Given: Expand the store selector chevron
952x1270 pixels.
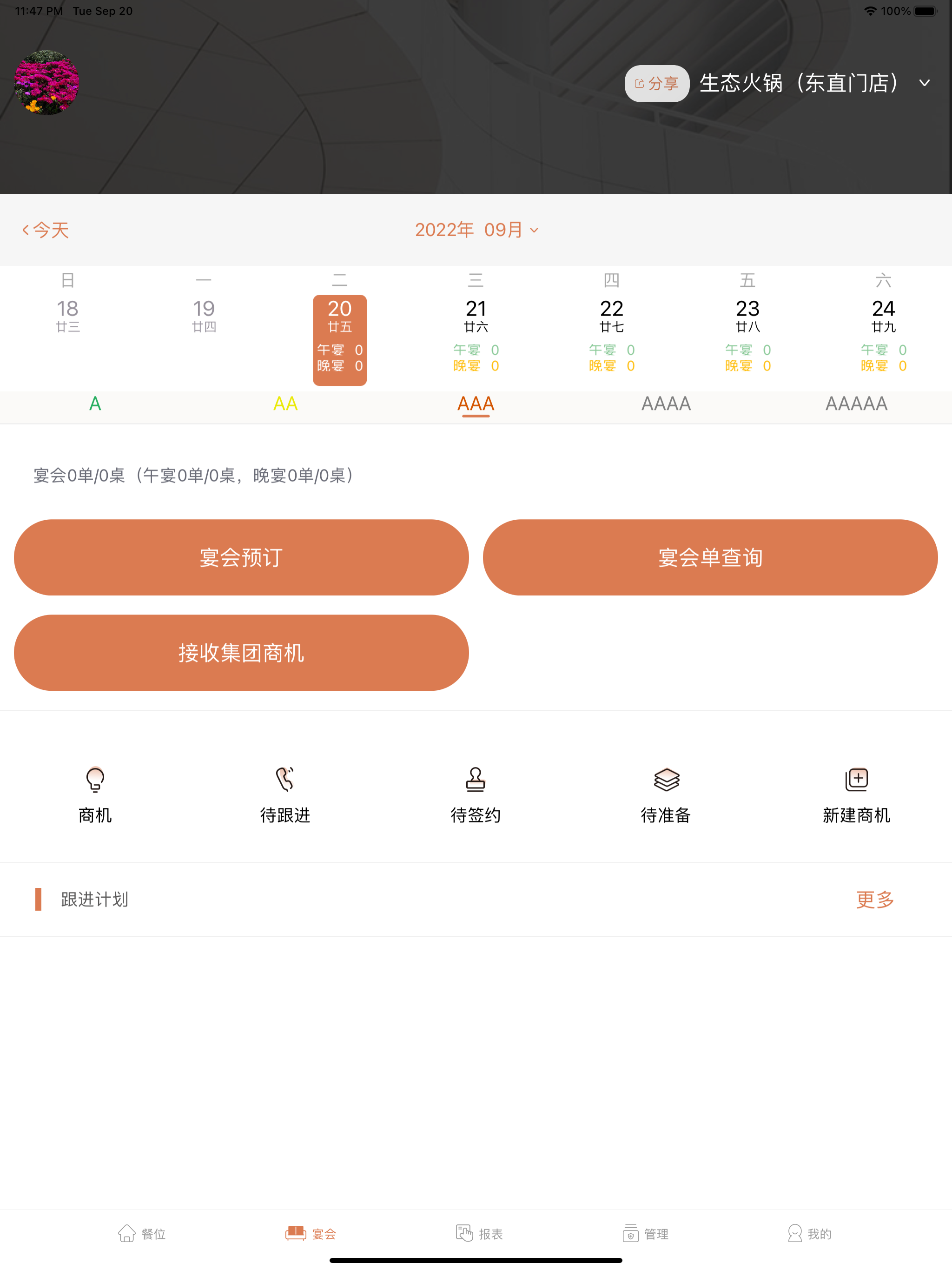Looking at the screenshot, I should tap(925, 83).
